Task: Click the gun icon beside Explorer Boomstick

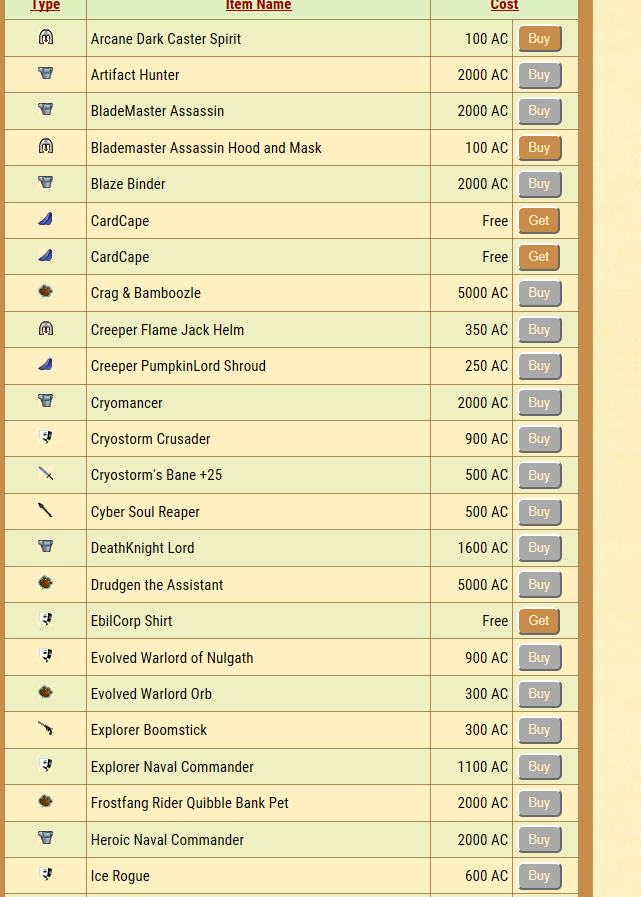Action: [x=46, y=728]
